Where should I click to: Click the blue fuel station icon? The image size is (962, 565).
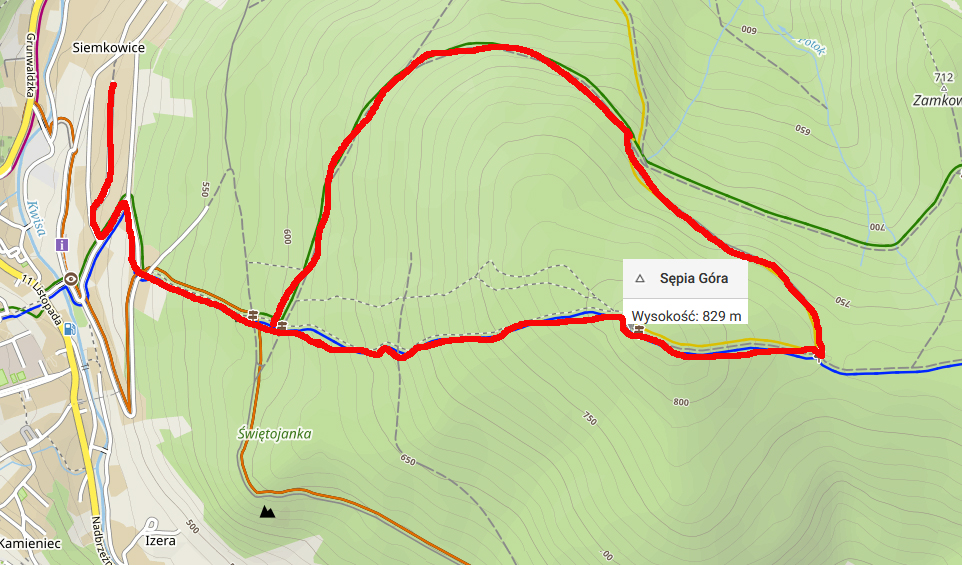[70, 329]
